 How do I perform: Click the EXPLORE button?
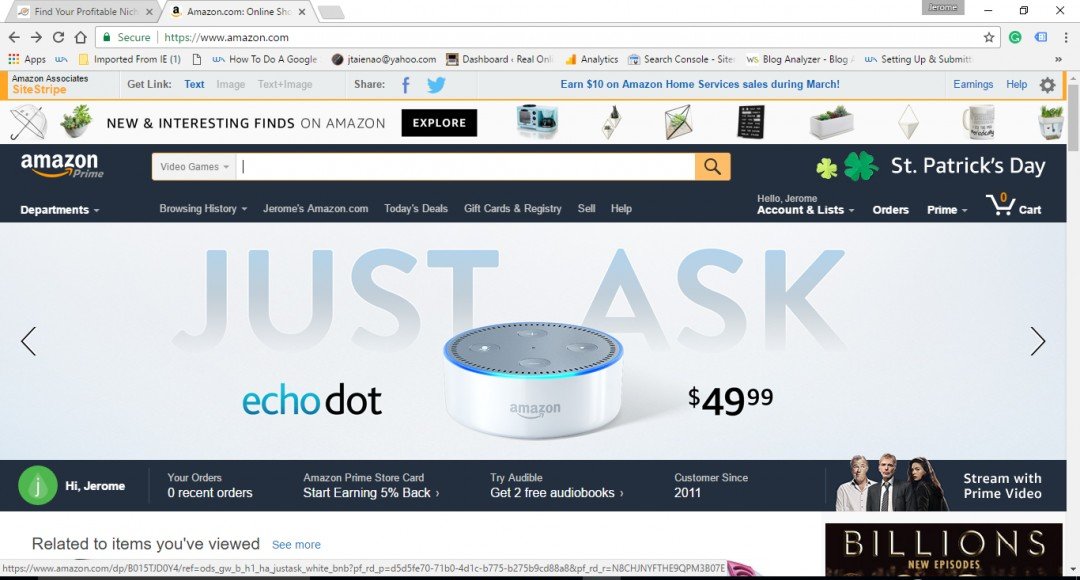439,123
